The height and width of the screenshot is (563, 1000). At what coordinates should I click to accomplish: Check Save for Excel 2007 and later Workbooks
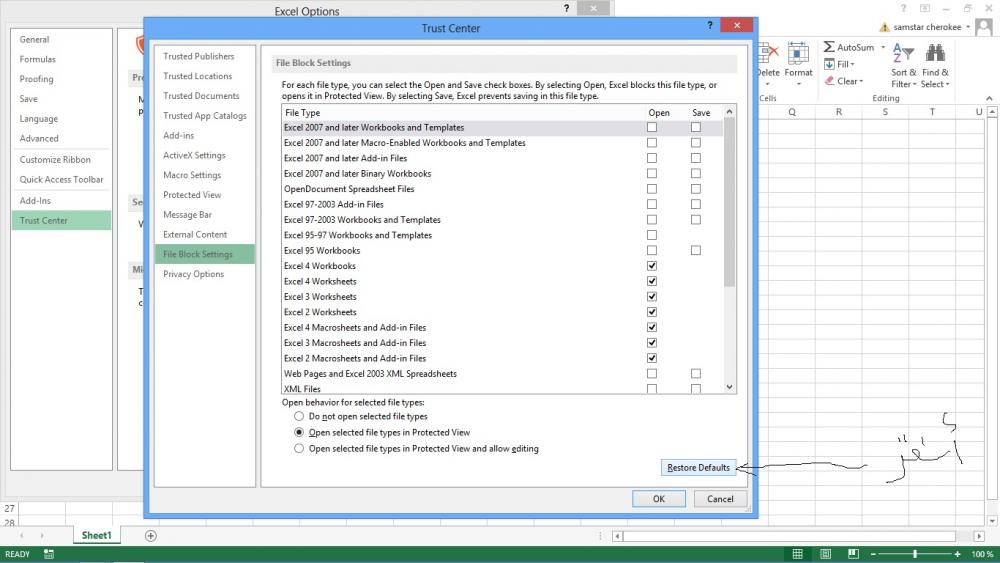[696, 128]
